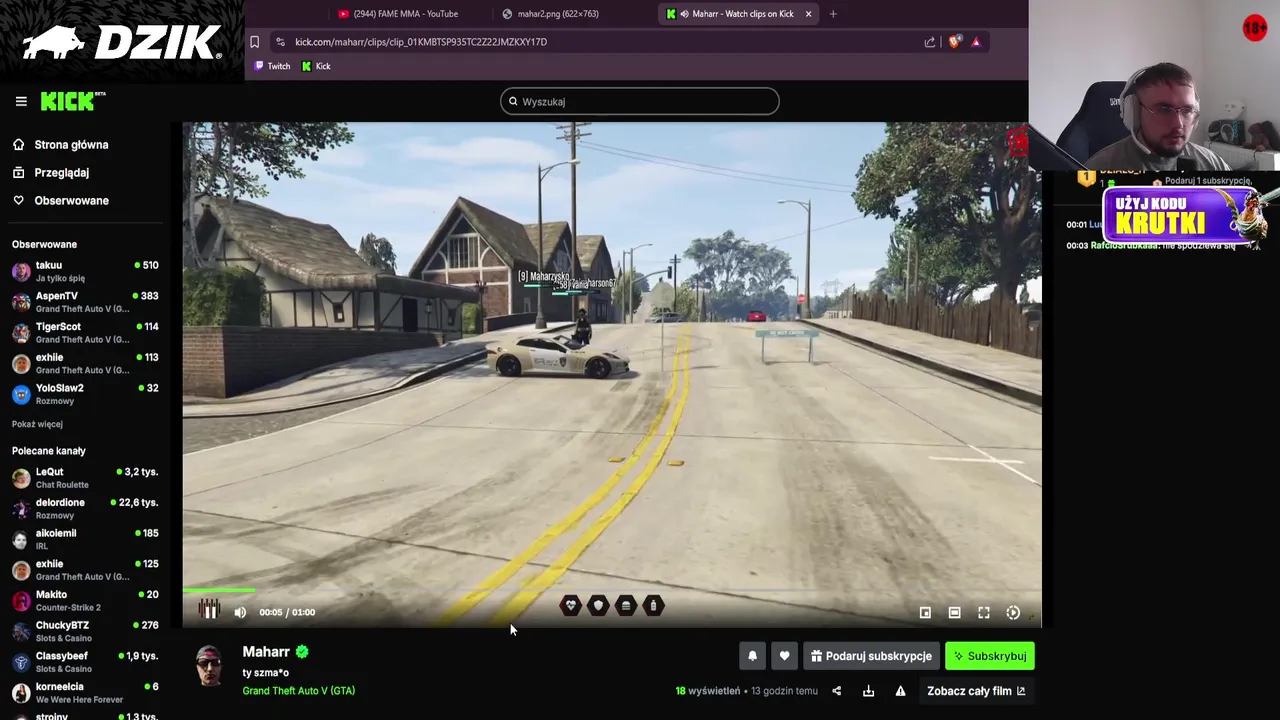Click the Strona główna home icon
1280x720 pixels.
[19, 145]
